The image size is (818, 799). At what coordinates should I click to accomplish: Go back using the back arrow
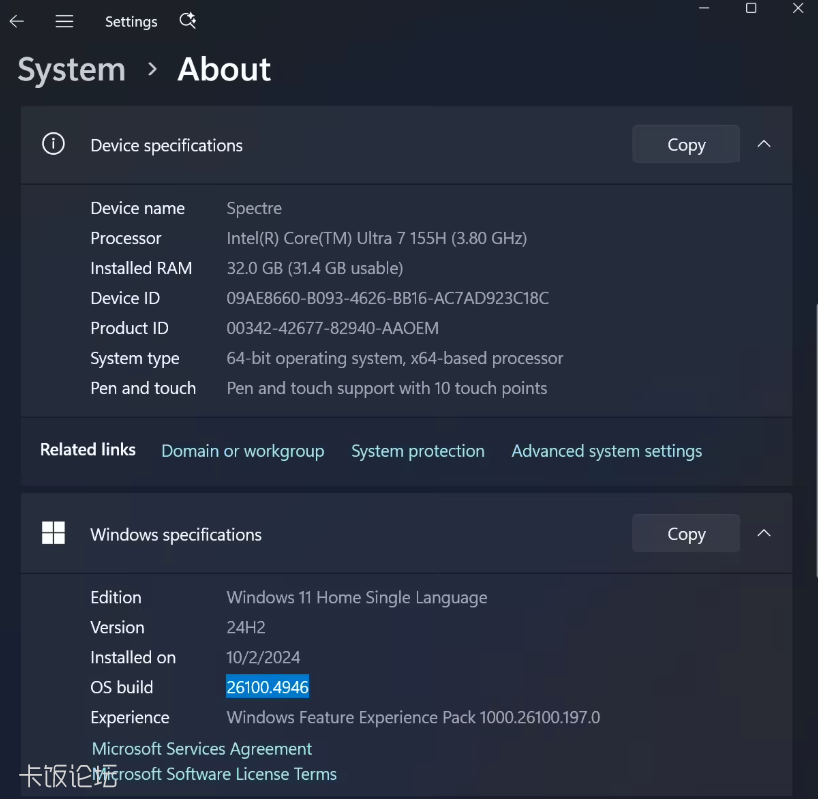click(x=17, y=21)
